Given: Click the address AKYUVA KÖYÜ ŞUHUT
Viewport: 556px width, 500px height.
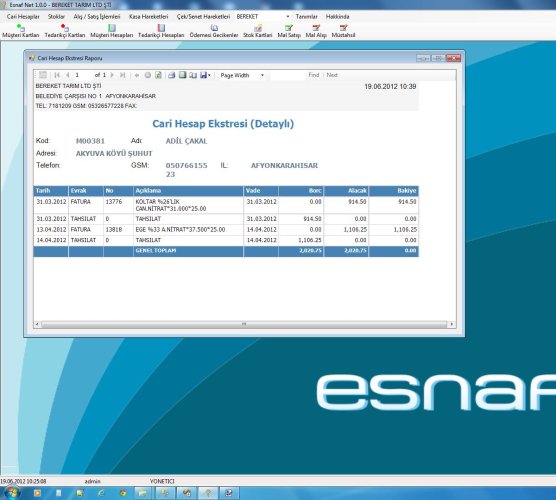Looking at the screenshot, I should coord(114,154).
